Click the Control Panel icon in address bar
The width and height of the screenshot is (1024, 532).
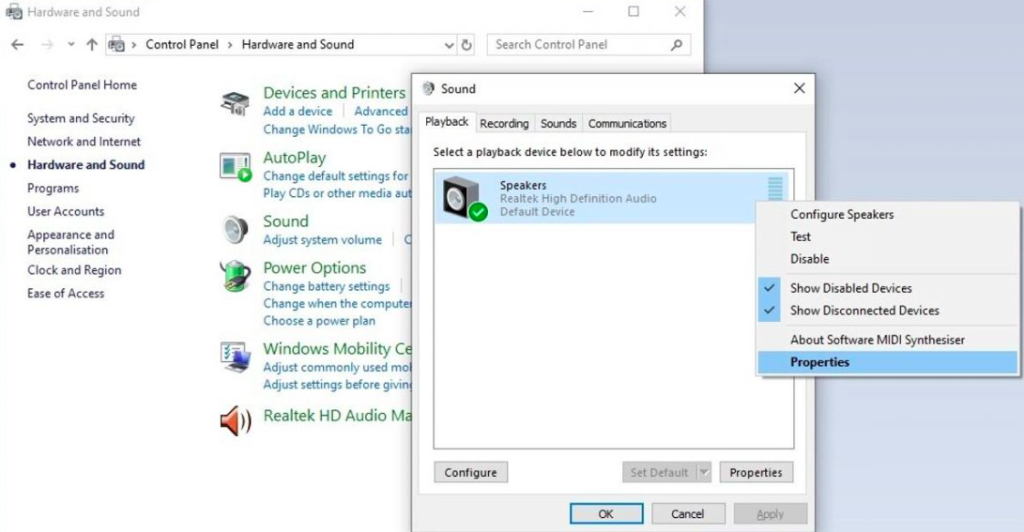tap(116, 44)
